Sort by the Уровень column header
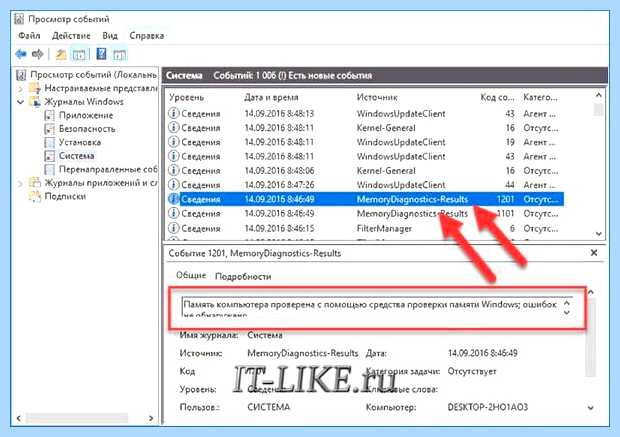Image resolution: width=620 pixels, height=437 pixels. point(186,97)
